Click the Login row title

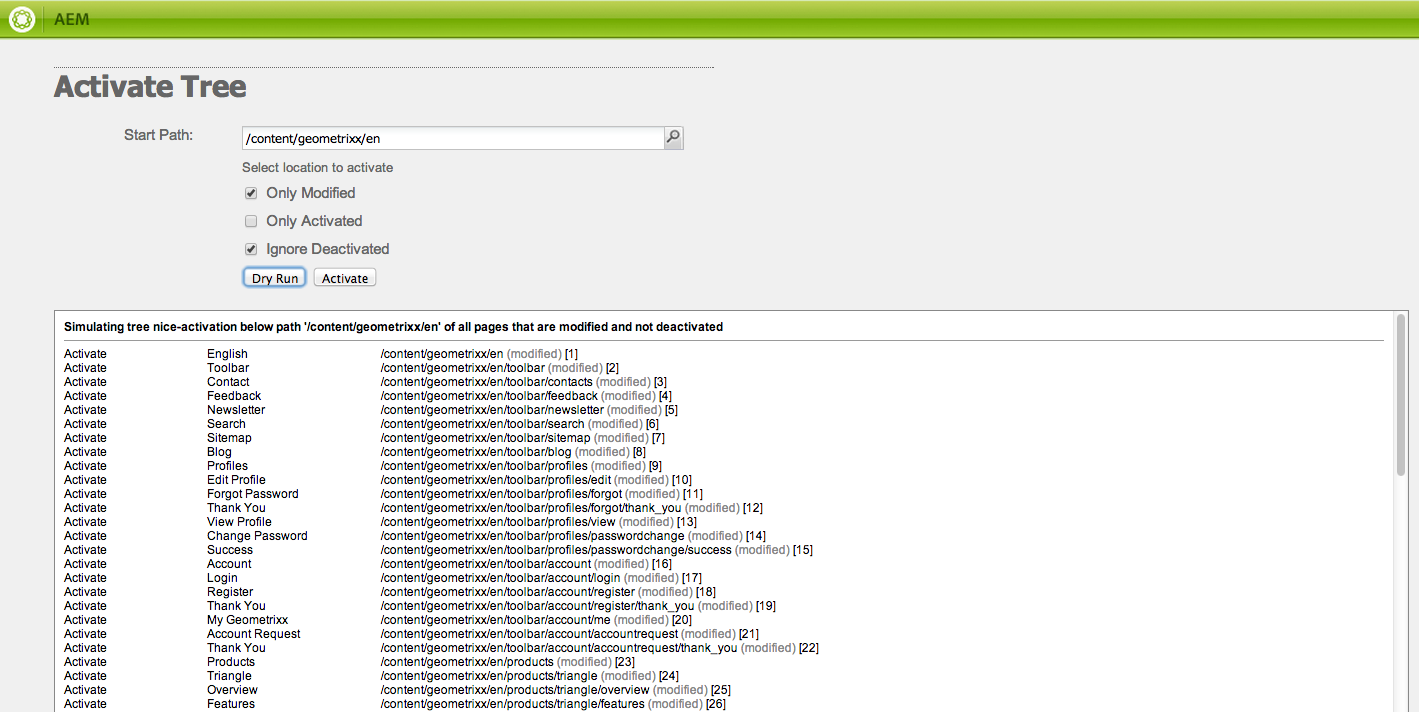point(222,578)
